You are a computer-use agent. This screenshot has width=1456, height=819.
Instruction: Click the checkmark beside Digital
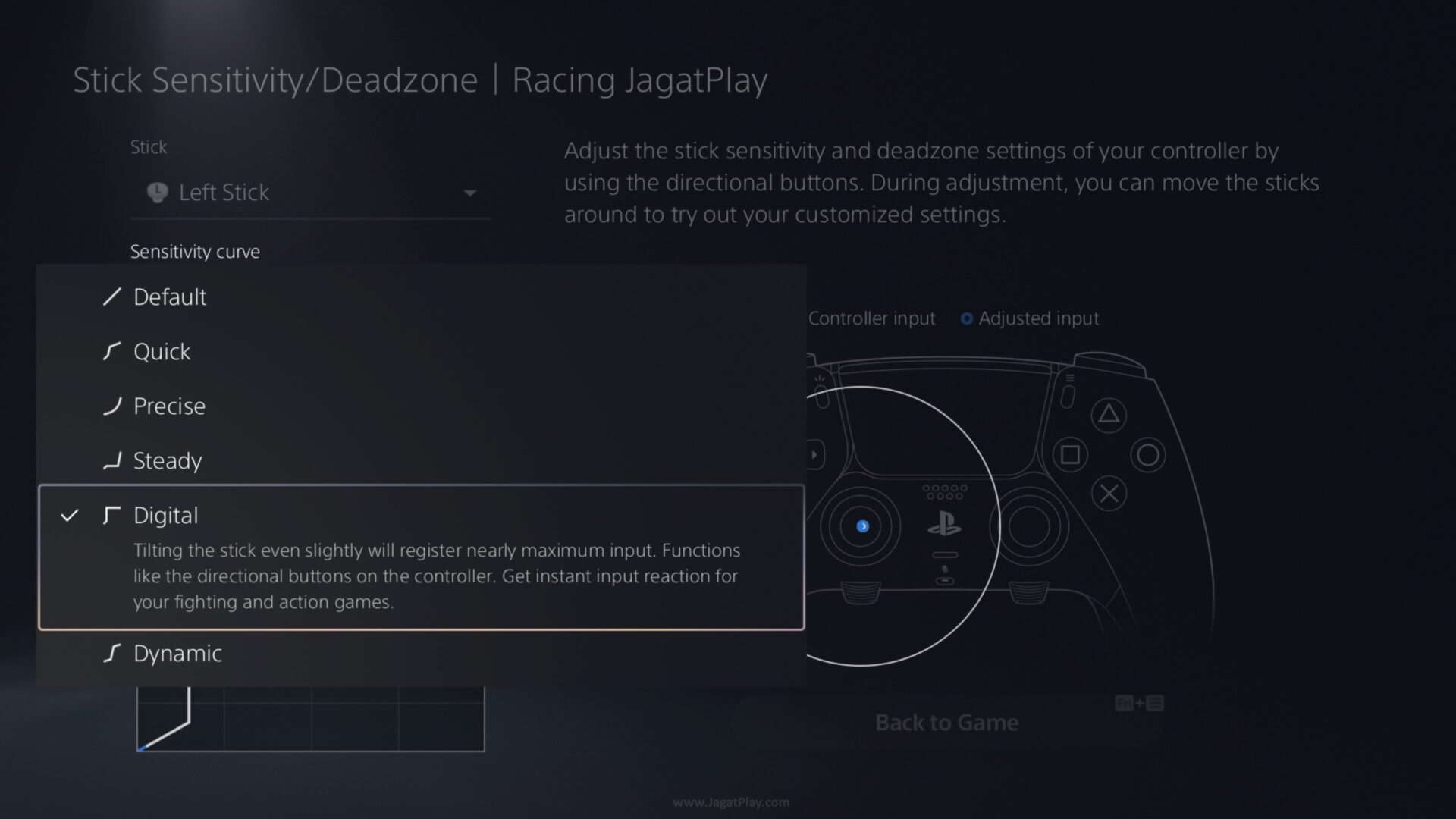[x=70, y=516]
